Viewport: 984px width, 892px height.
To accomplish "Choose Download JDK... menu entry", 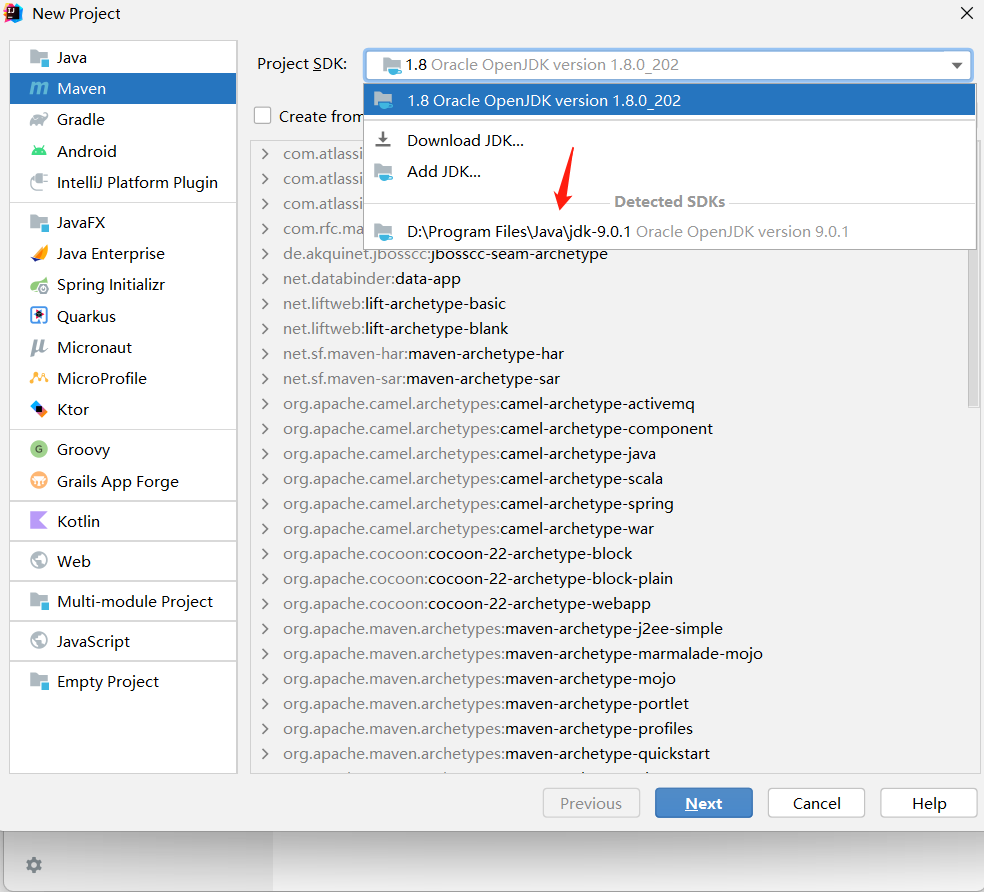I will [669, 140].
